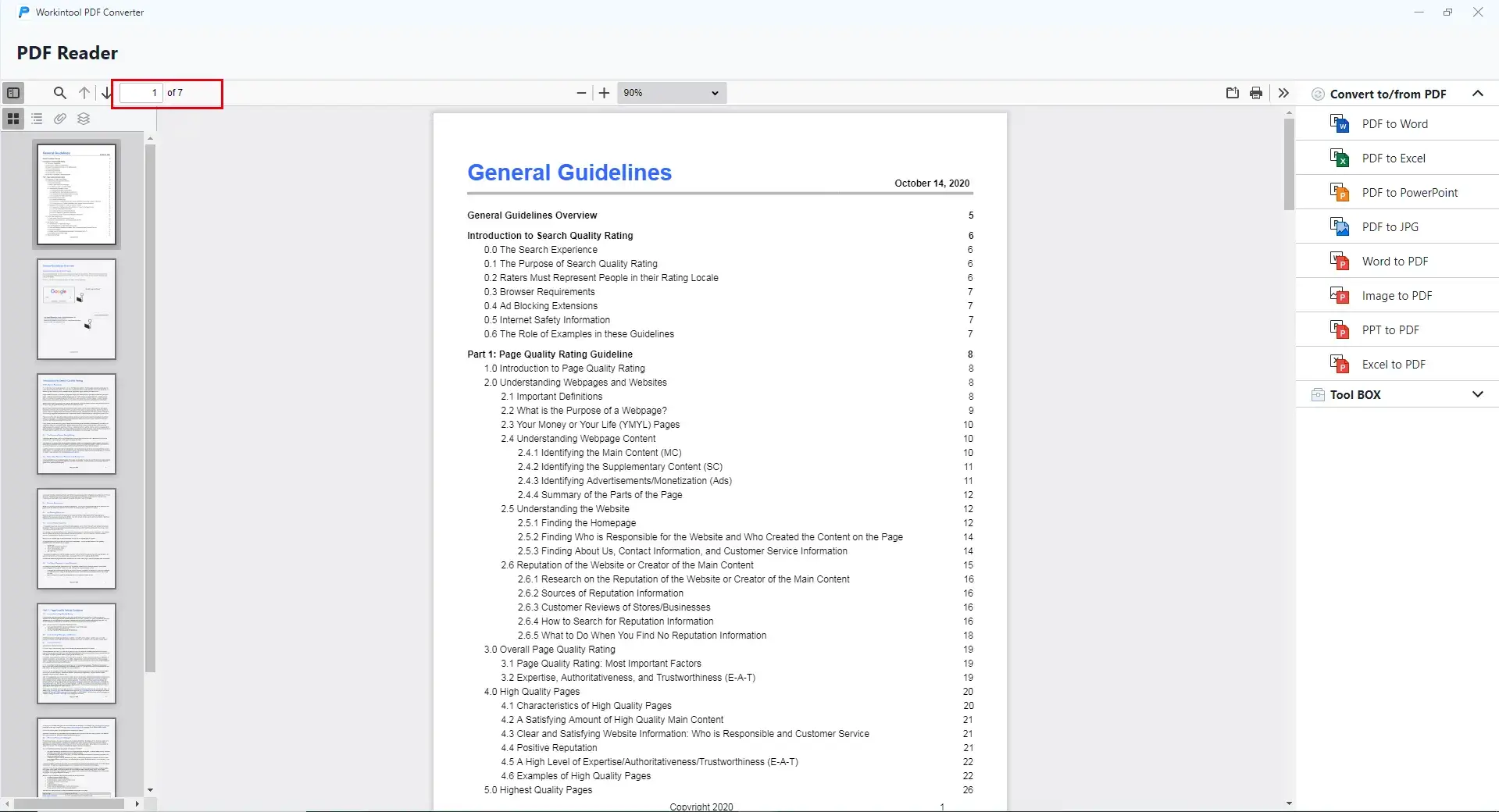Toggle the sidebar panel button
The height and width of the screenshot is (812, 1499).
tap(13, 93)
